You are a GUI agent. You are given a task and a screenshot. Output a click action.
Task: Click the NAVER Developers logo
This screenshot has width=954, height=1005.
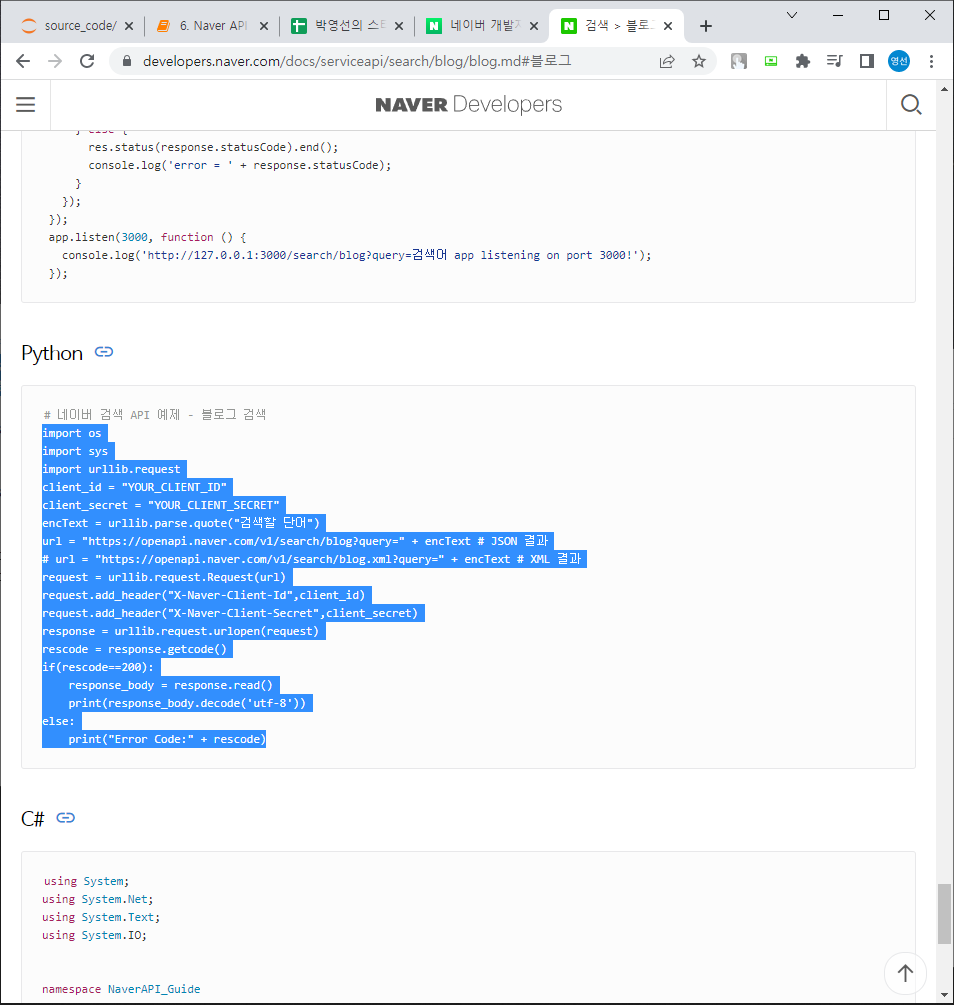[469, 104]
